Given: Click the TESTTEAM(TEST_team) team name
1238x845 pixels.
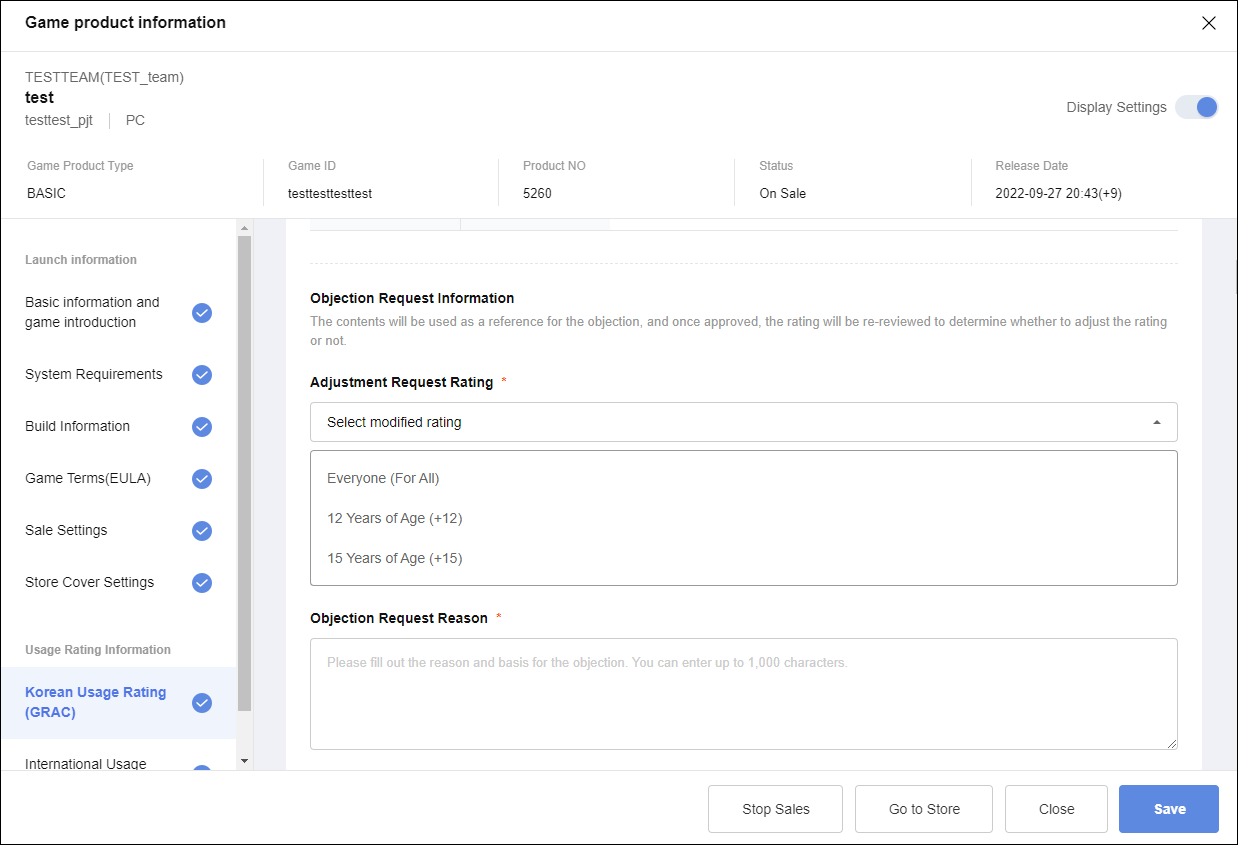Looking at the screenshot, I should pos(104,77).
